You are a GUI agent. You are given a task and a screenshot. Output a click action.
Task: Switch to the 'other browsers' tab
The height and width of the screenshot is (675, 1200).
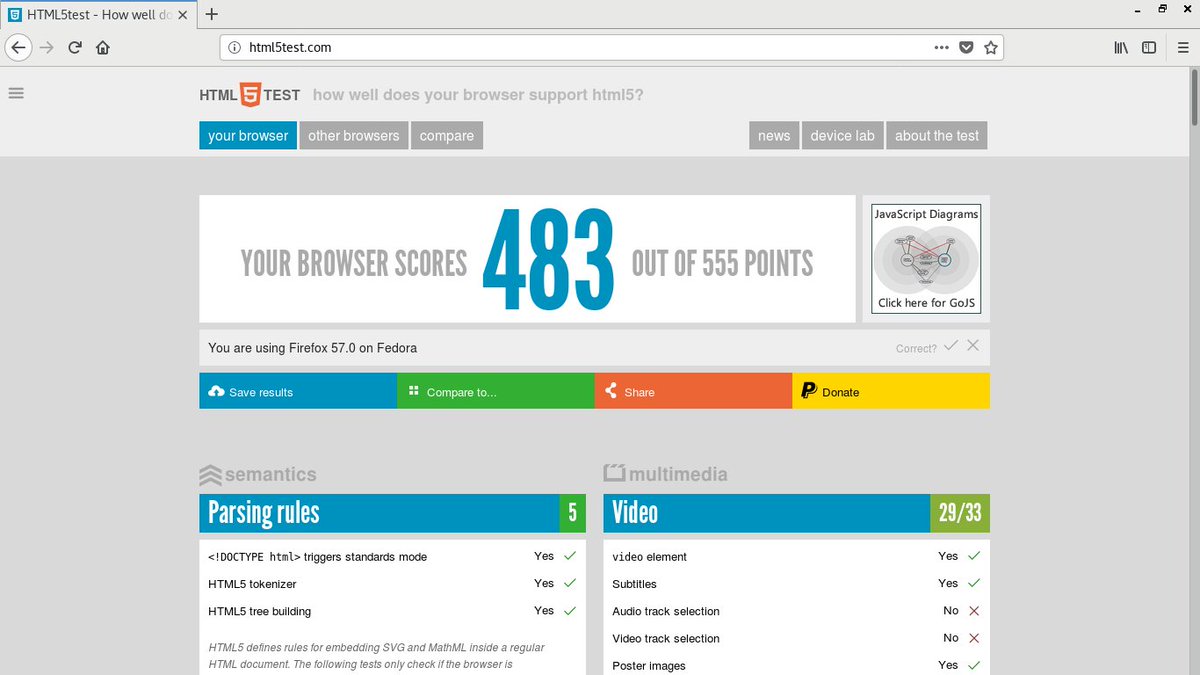[353, 136]
